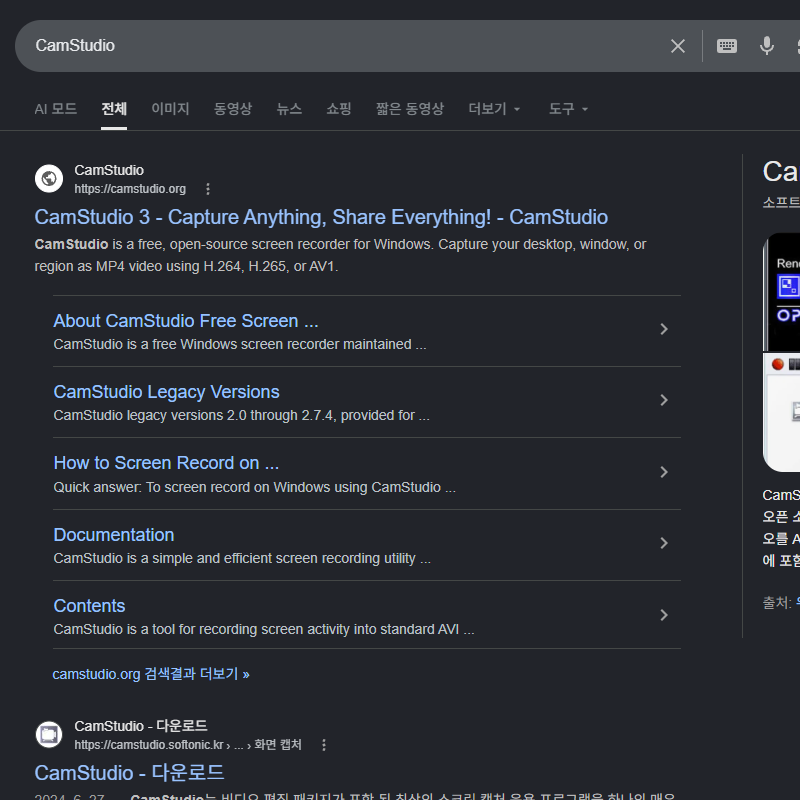The width and height of the screenshot is (800, 800).
Task: Click the CamStudio.org globe favicon
Action: [x=49, y=179]
